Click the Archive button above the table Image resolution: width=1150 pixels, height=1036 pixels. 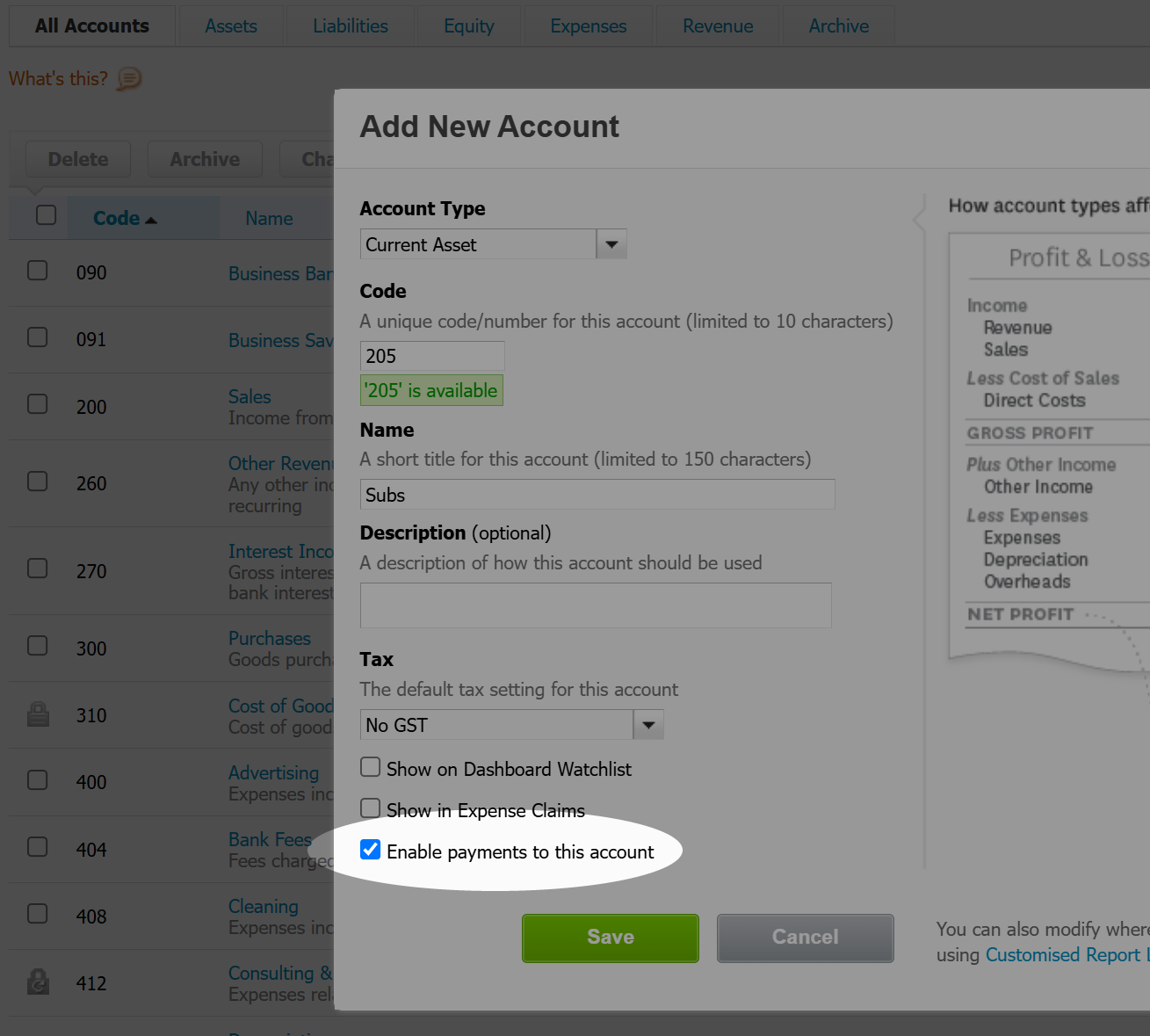click(205, 160)
